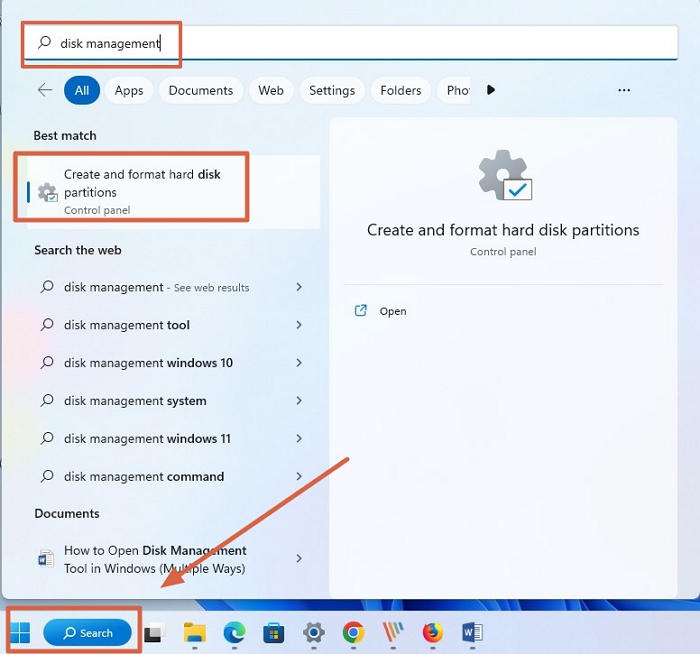Open the three-dot more options menu

(x=624, y=90)
